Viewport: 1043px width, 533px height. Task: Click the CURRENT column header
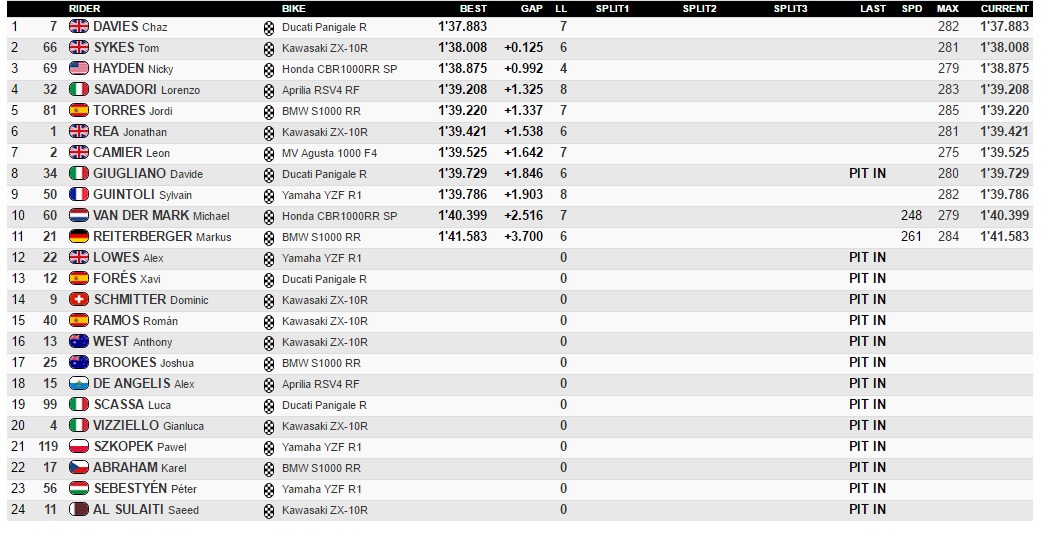coord(1004,8)
